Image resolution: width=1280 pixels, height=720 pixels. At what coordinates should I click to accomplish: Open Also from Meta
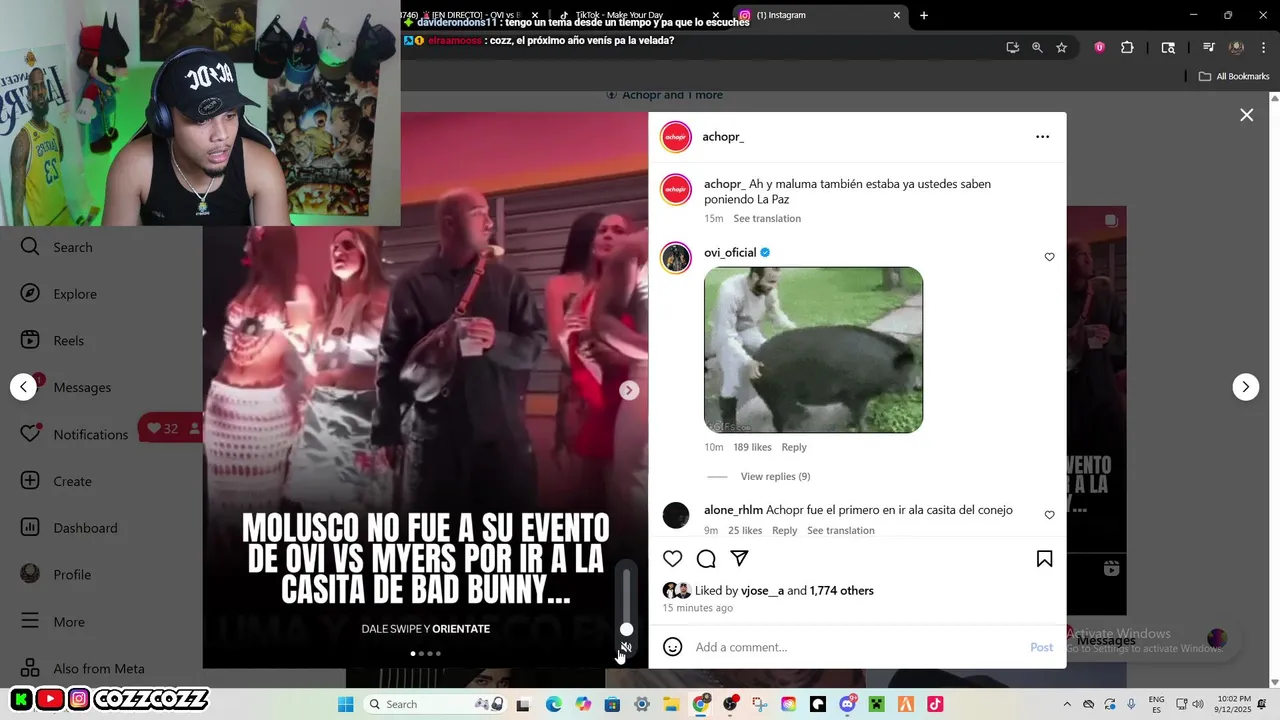83,668
